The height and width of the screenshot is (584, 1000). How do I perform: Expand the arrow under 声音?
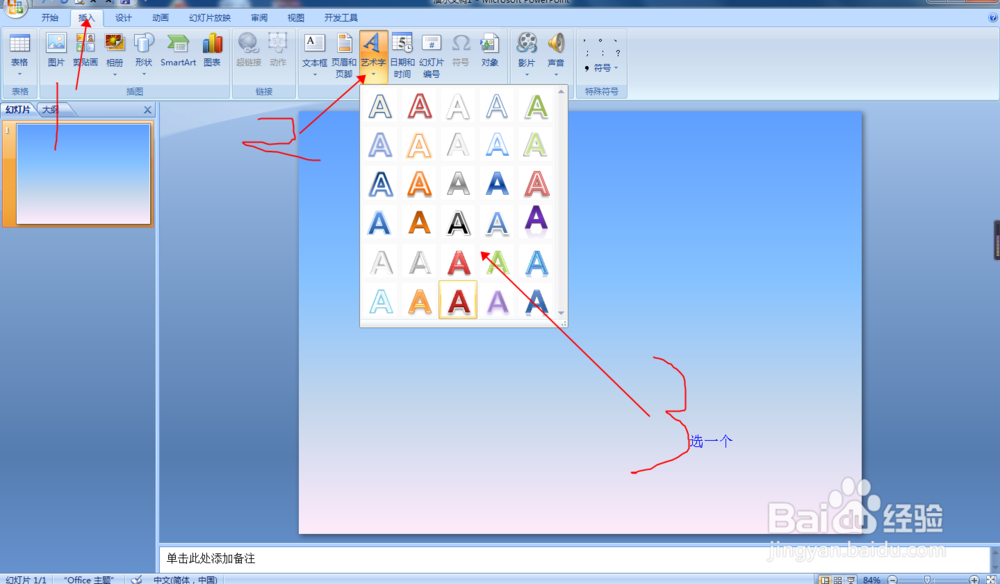pos(556,74)
